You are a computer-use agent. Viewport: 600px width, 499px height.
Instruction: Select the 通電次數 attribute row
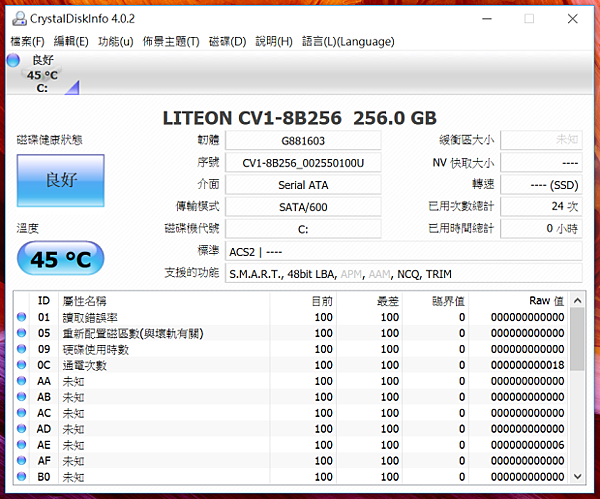[x=291, y=365]
